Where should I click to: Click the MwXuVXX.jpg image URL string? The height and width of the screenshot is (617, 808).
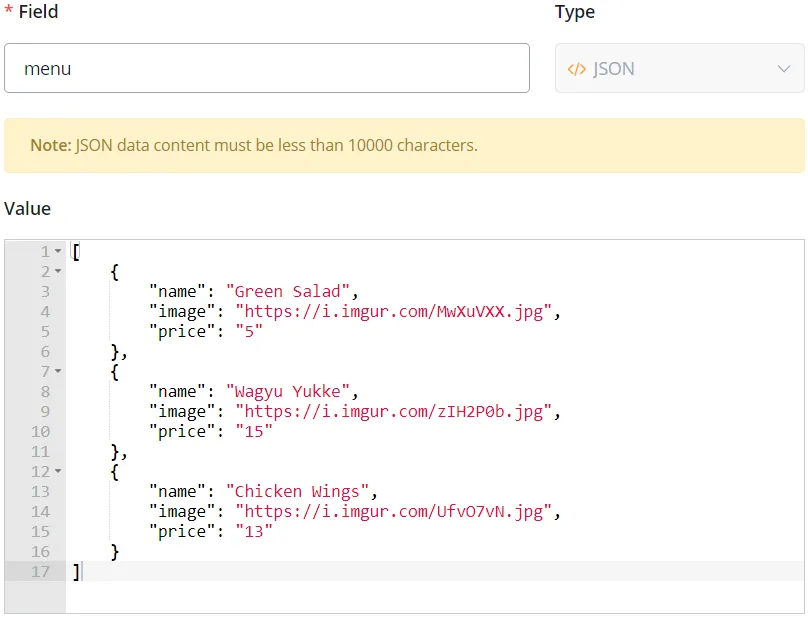tap(394, 312)
